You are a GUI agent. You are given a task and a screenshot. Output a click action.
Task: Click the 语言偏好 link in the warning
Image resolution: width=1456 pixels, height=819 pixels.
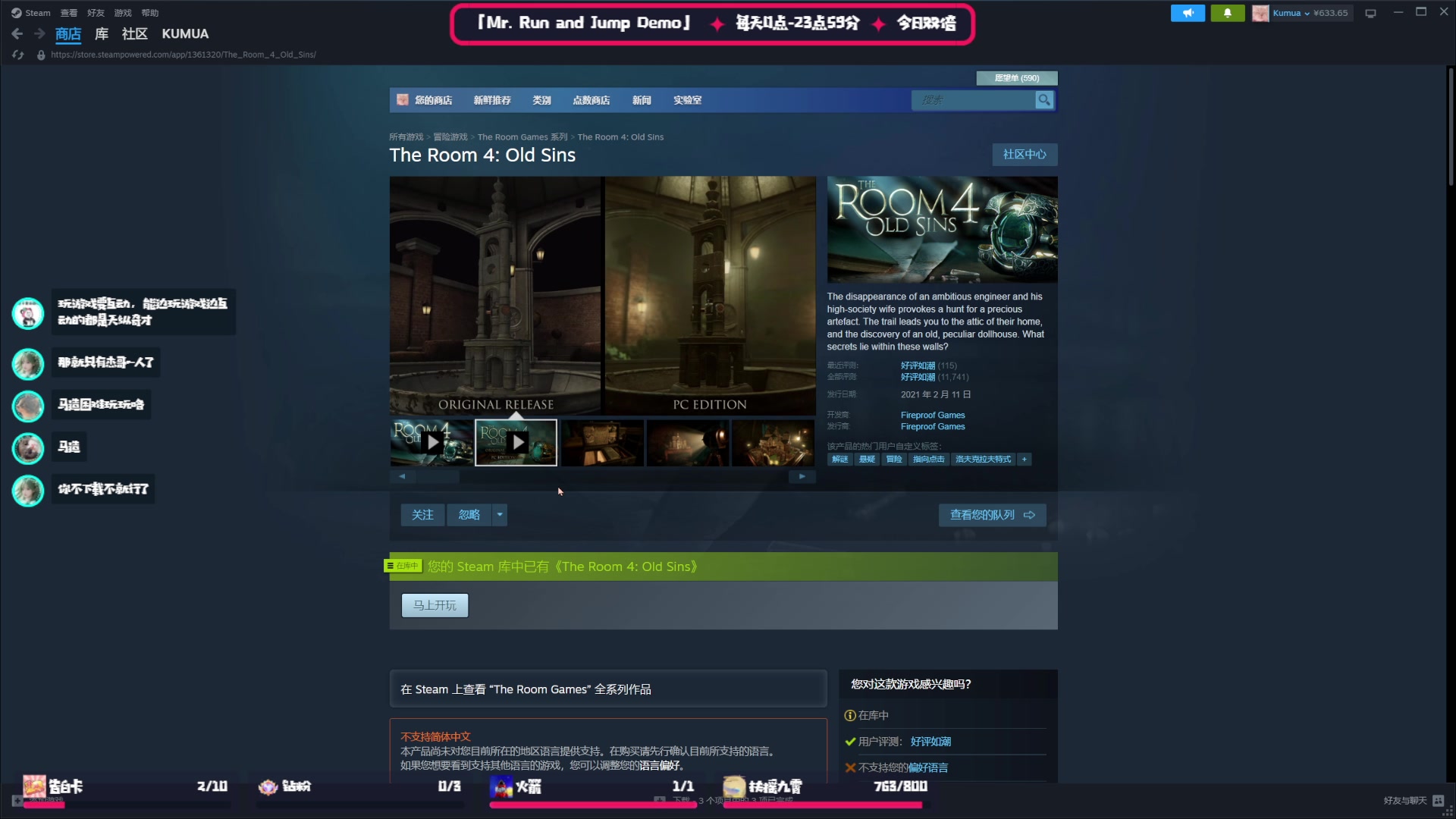(659, 766)
